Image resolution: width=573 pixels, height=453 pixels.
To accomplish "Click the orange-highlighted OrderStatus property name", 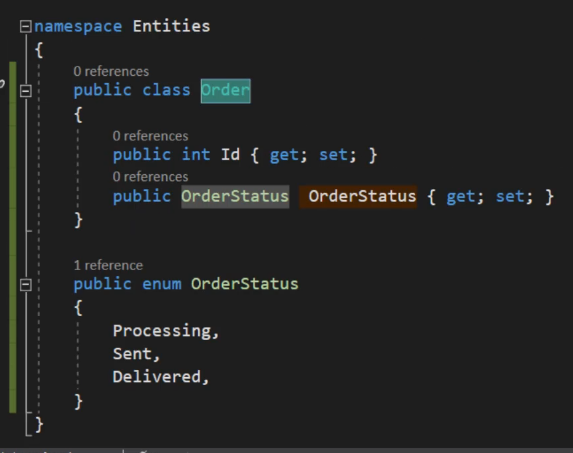I will [x=358, y=197].
